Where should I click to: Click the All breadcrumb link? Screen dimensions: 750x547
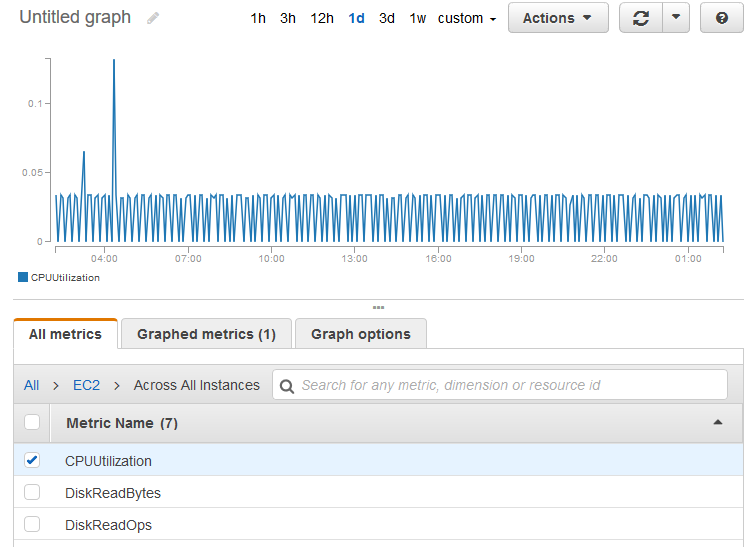click(x=32, y=385)
